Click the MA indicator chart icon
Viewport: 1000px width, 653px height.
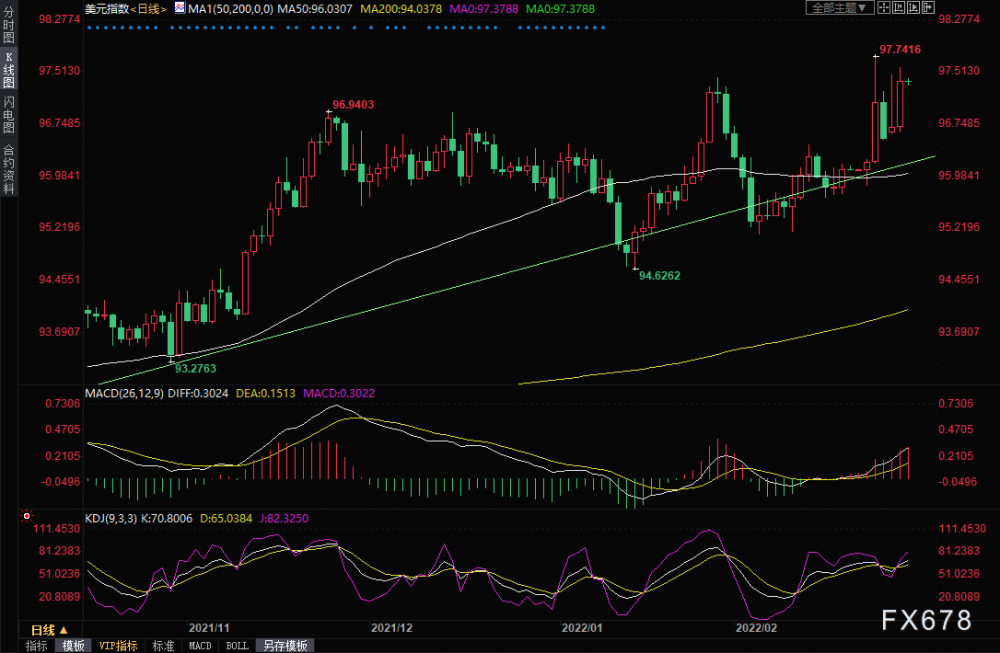click(x=180, y=8)
